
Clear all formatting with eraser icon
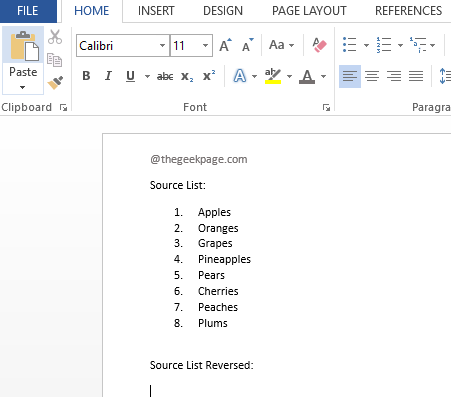[x=319, y=45]
